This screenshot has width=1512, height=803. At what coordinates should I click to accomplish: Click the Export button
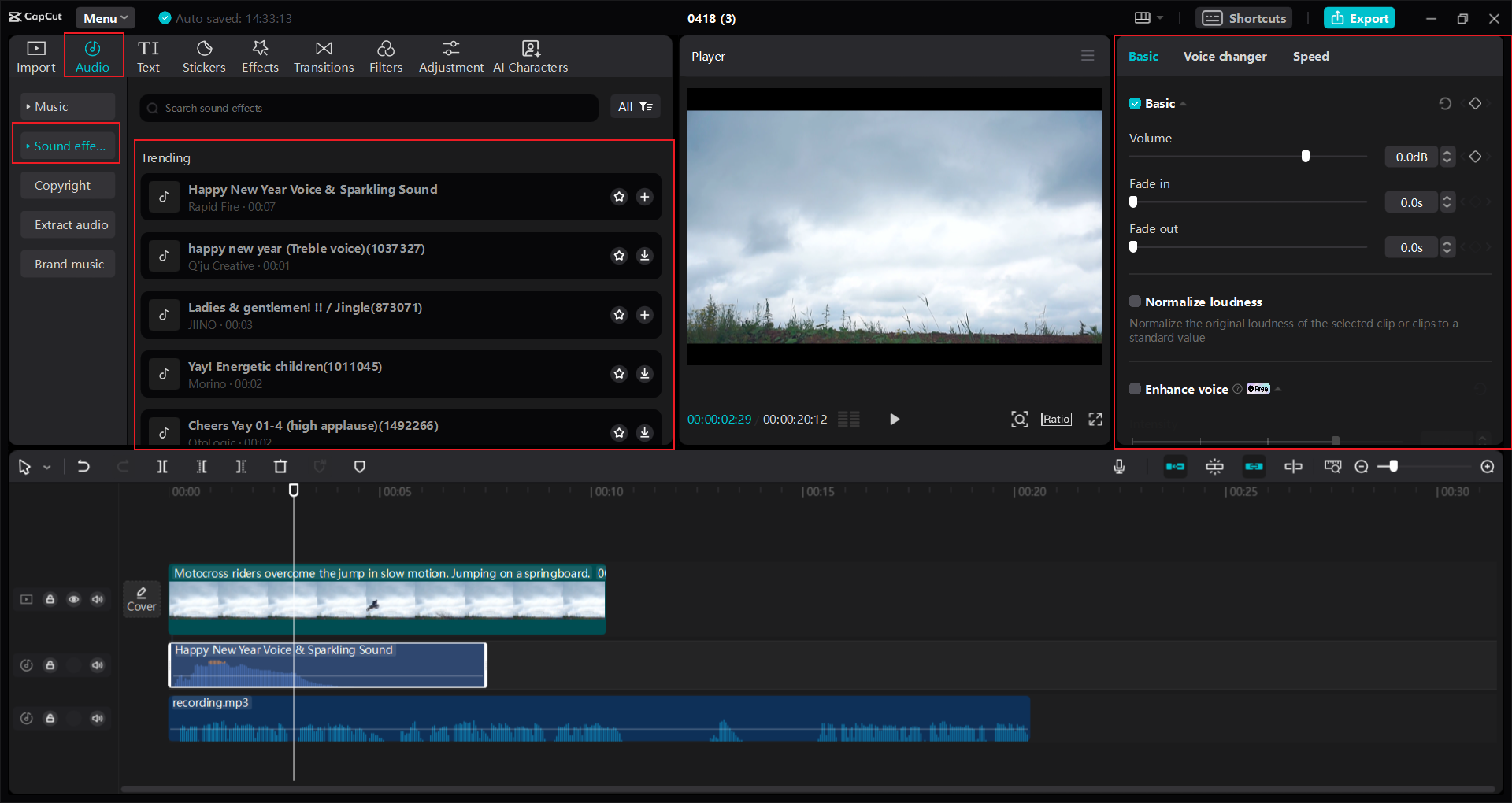point(1359,17)
